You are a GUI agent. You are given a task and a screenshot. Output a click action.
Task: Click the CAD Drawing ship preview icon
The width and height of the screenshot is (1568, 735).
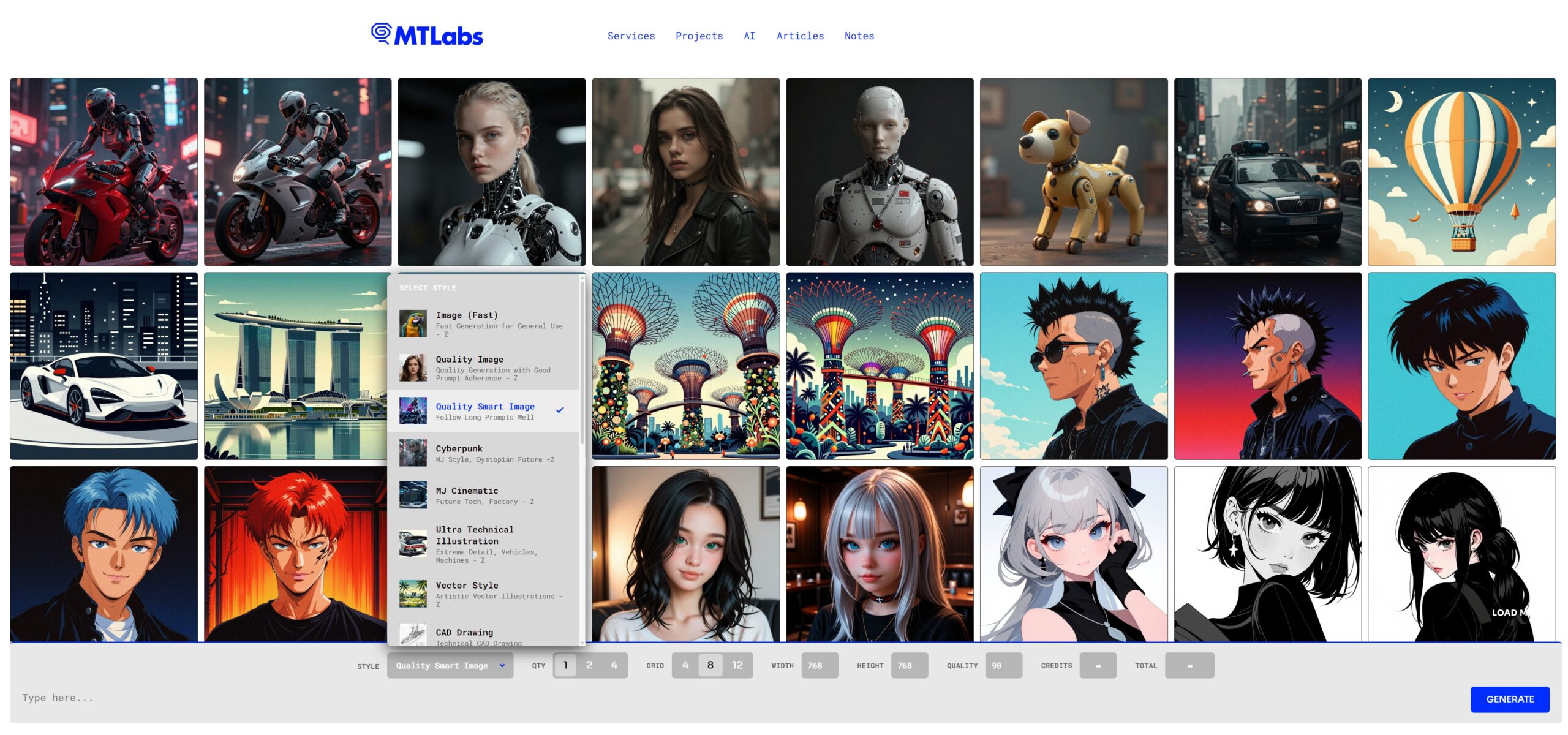pyautogui.click(x=414, y=636)
